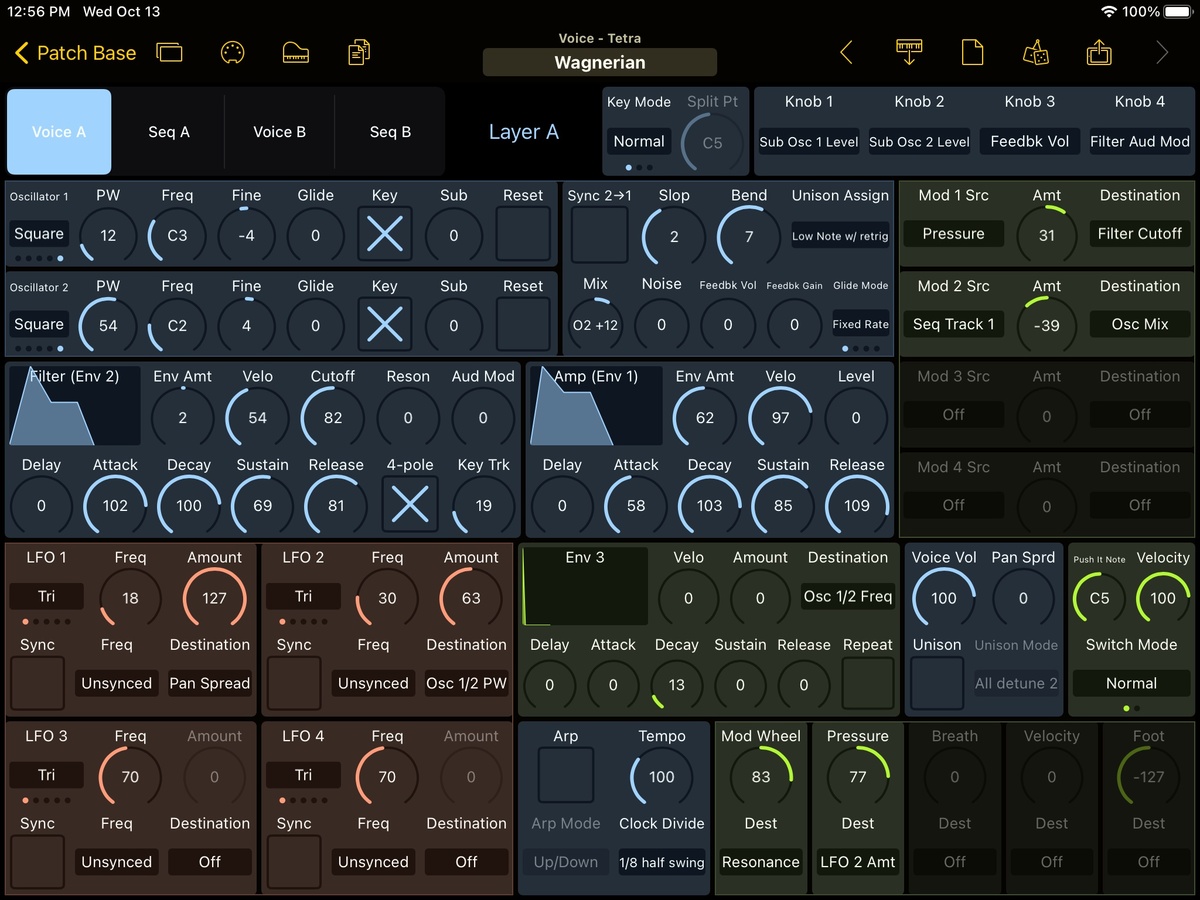Screen dimensions: 1200x900
Task: Open Unison Assign Low Note w/ retrig
Action: (x=840, y=236)
